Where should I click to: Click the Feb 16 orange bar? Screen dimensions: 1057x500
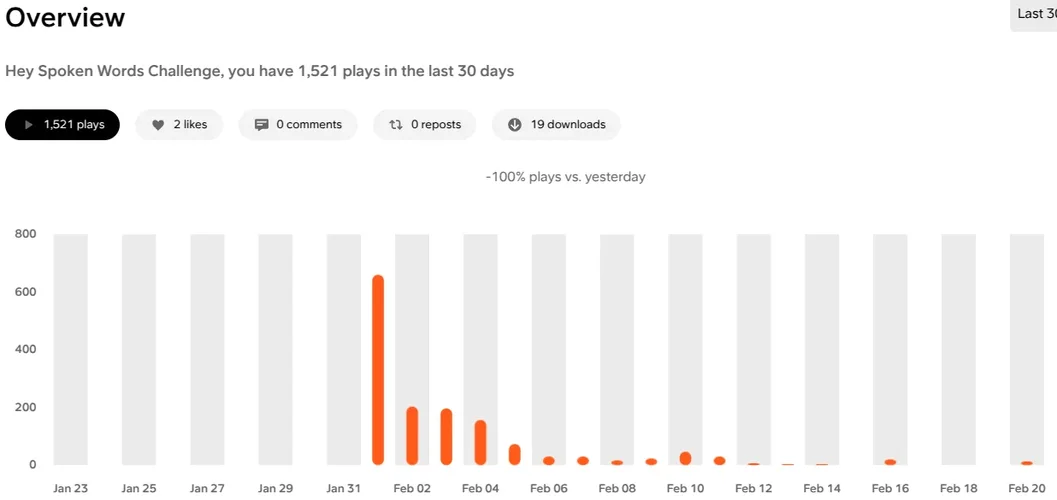[x=890, y=462]
